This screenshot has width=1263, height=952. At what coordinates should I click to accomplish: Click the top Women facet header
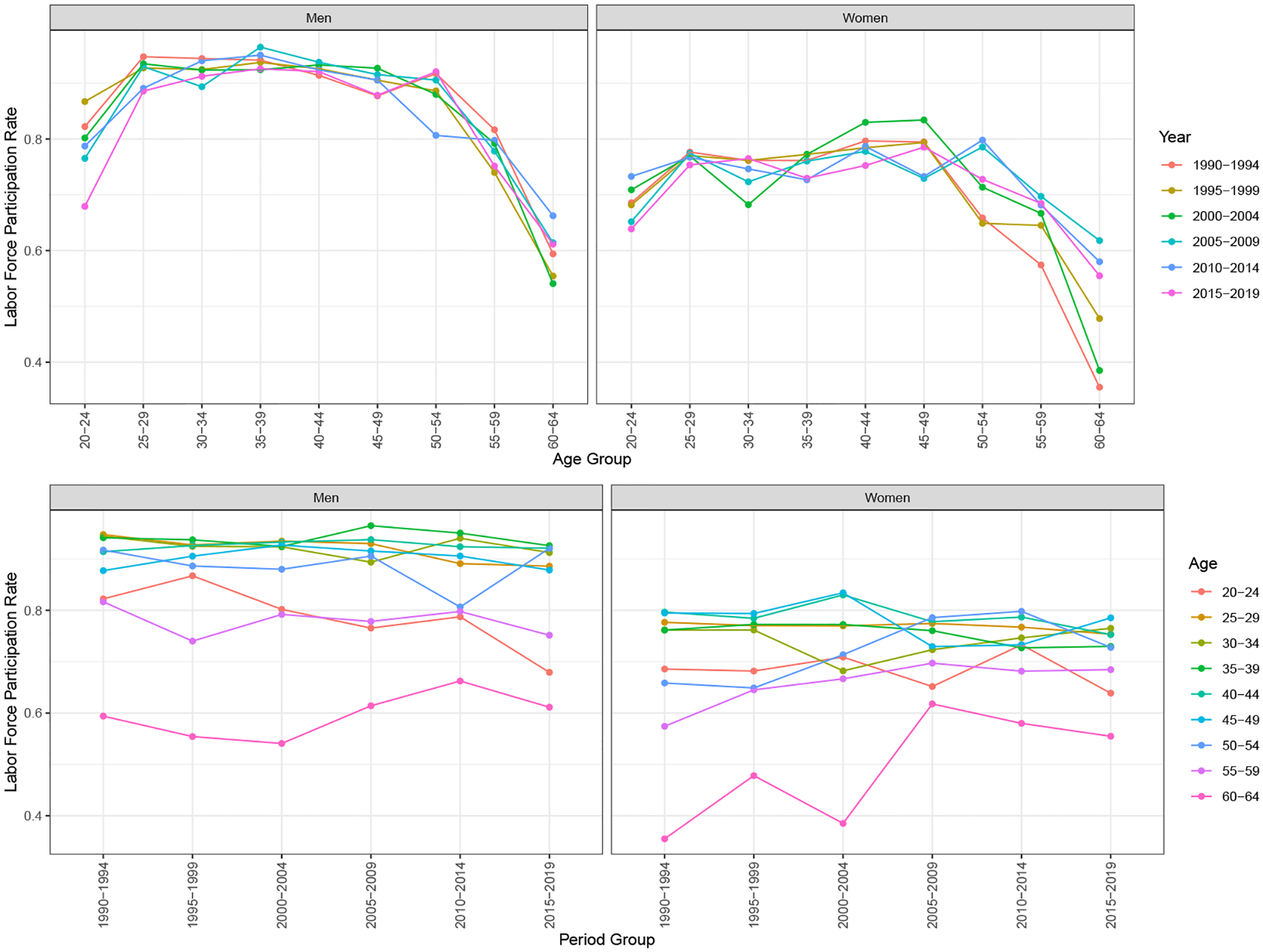[x=864, y=18]
